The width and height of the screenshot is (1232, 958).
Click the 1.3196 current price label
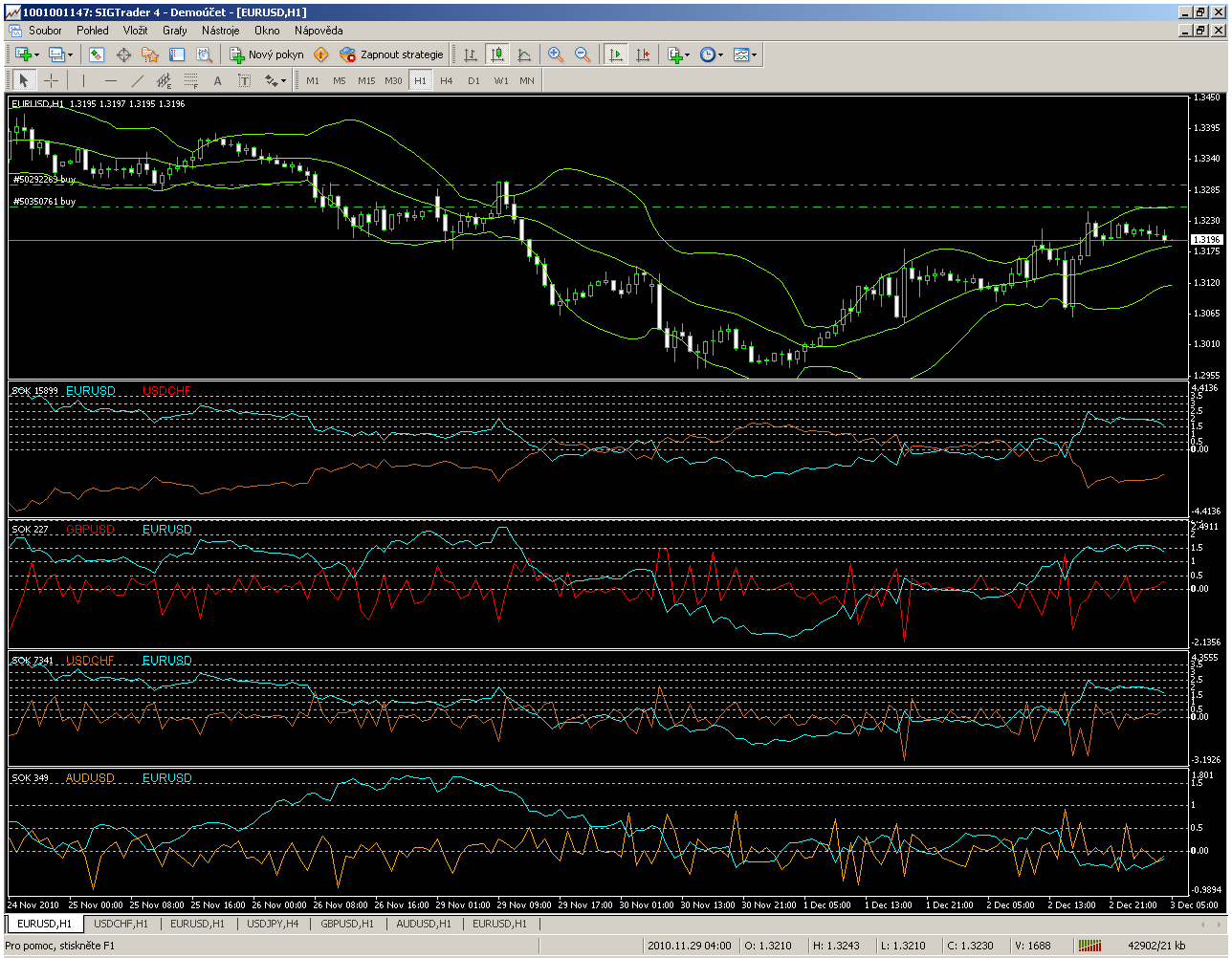coord(1205,239)
